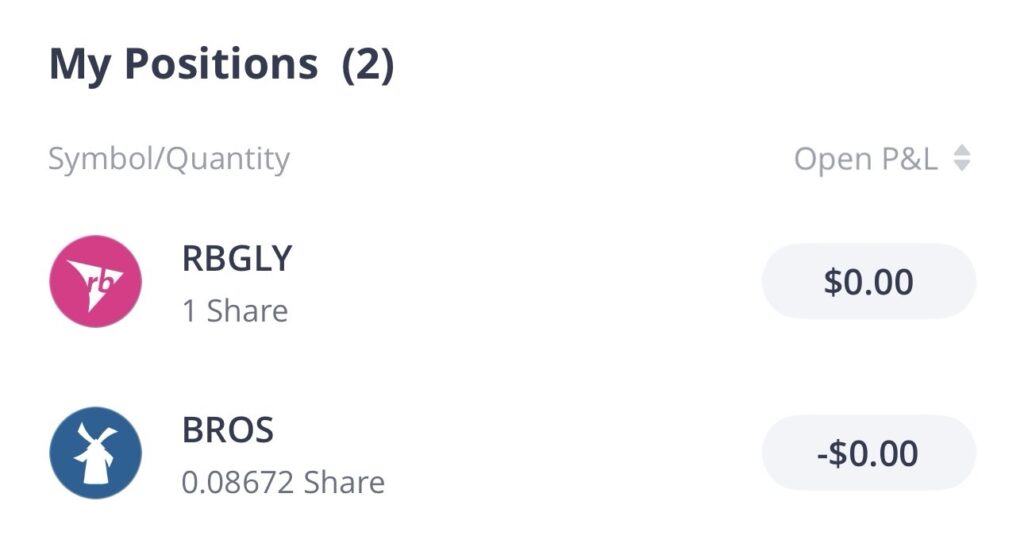Click the blue BROS windmill logo
This screenshot has width=1024, height=559.
pos(96,453)
